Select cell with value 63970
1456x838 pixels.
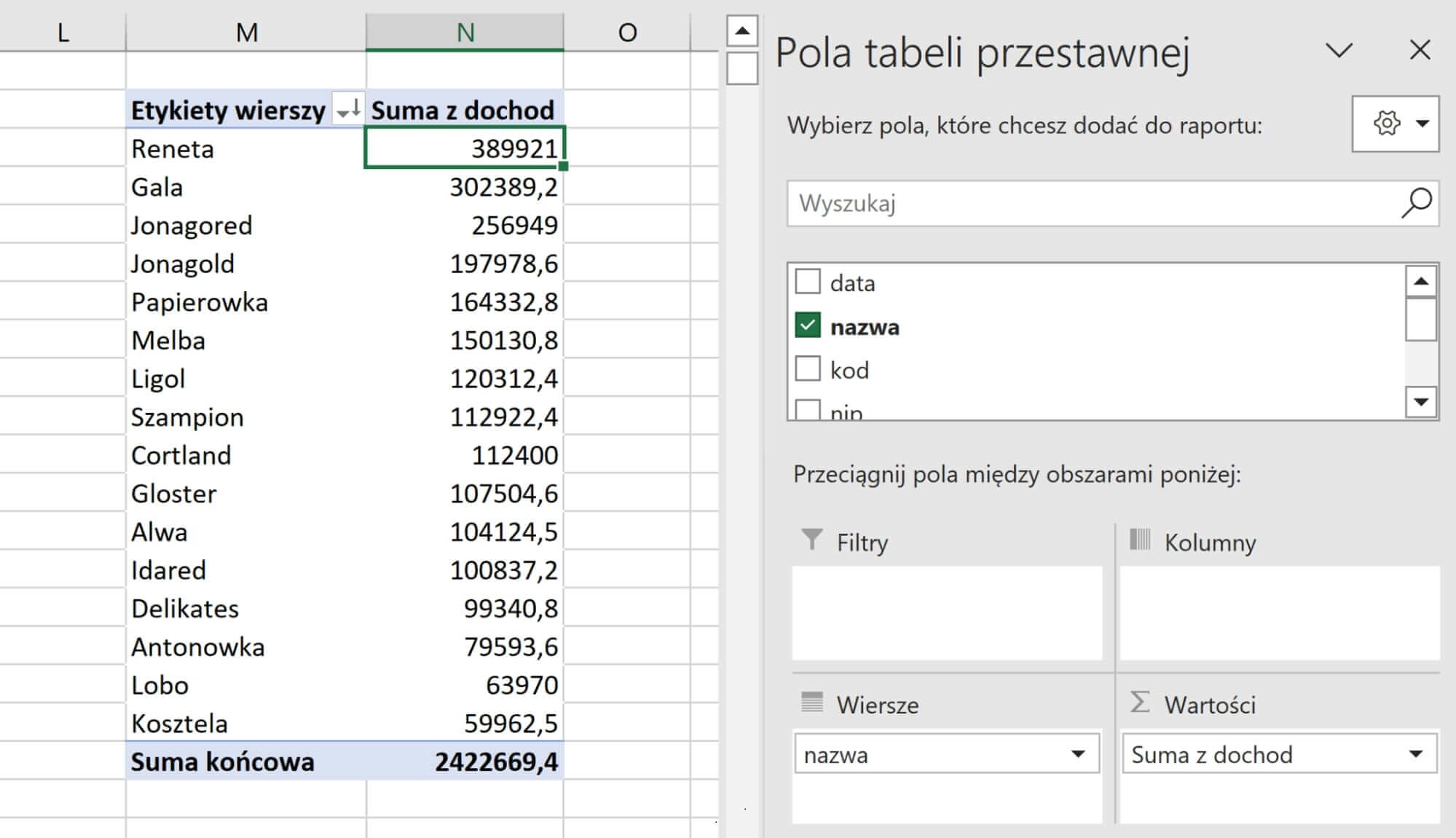(x=465, y=685)
